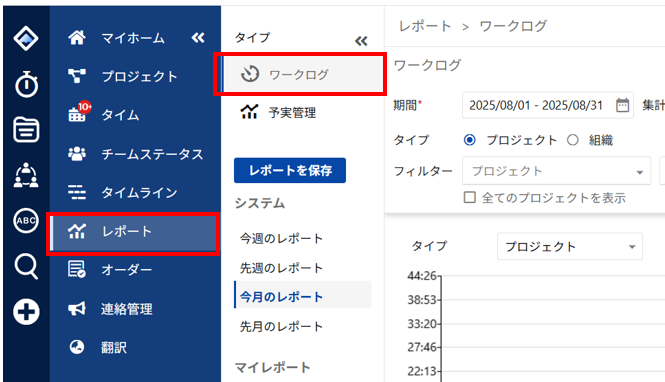Click the 期間 date range field

548,105
